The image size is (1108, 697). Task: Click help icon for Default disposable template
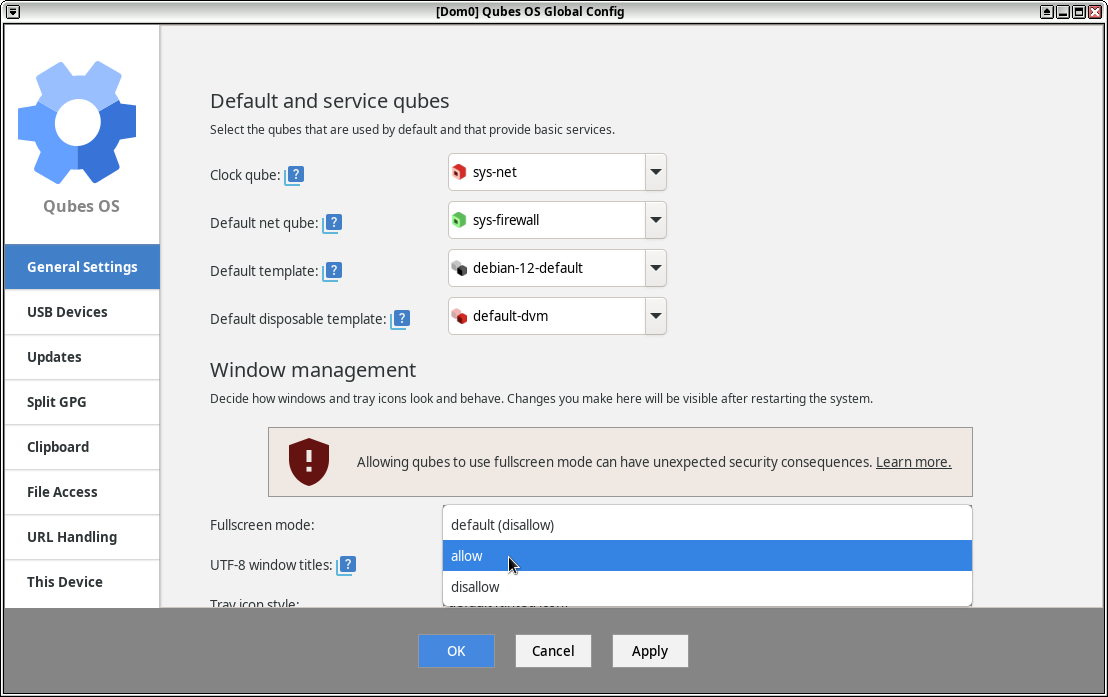pyautogui.click(x=400, y=319)
